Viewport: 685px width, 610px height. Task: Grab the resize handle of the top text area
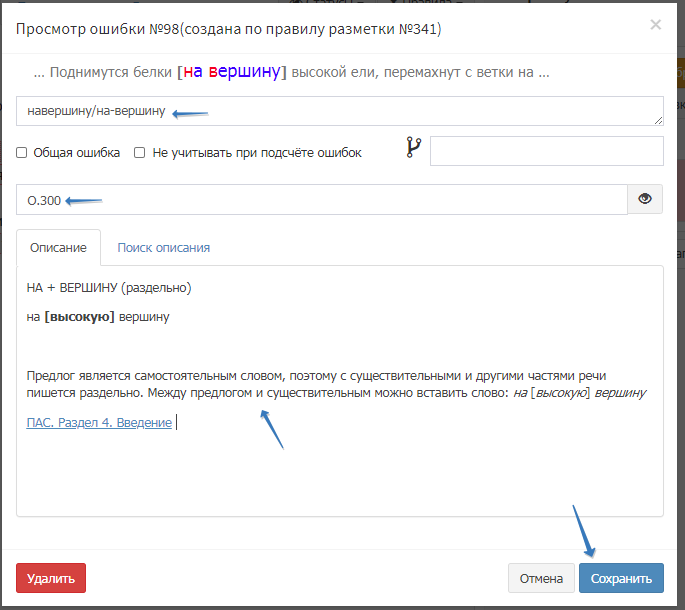[658, 120]
